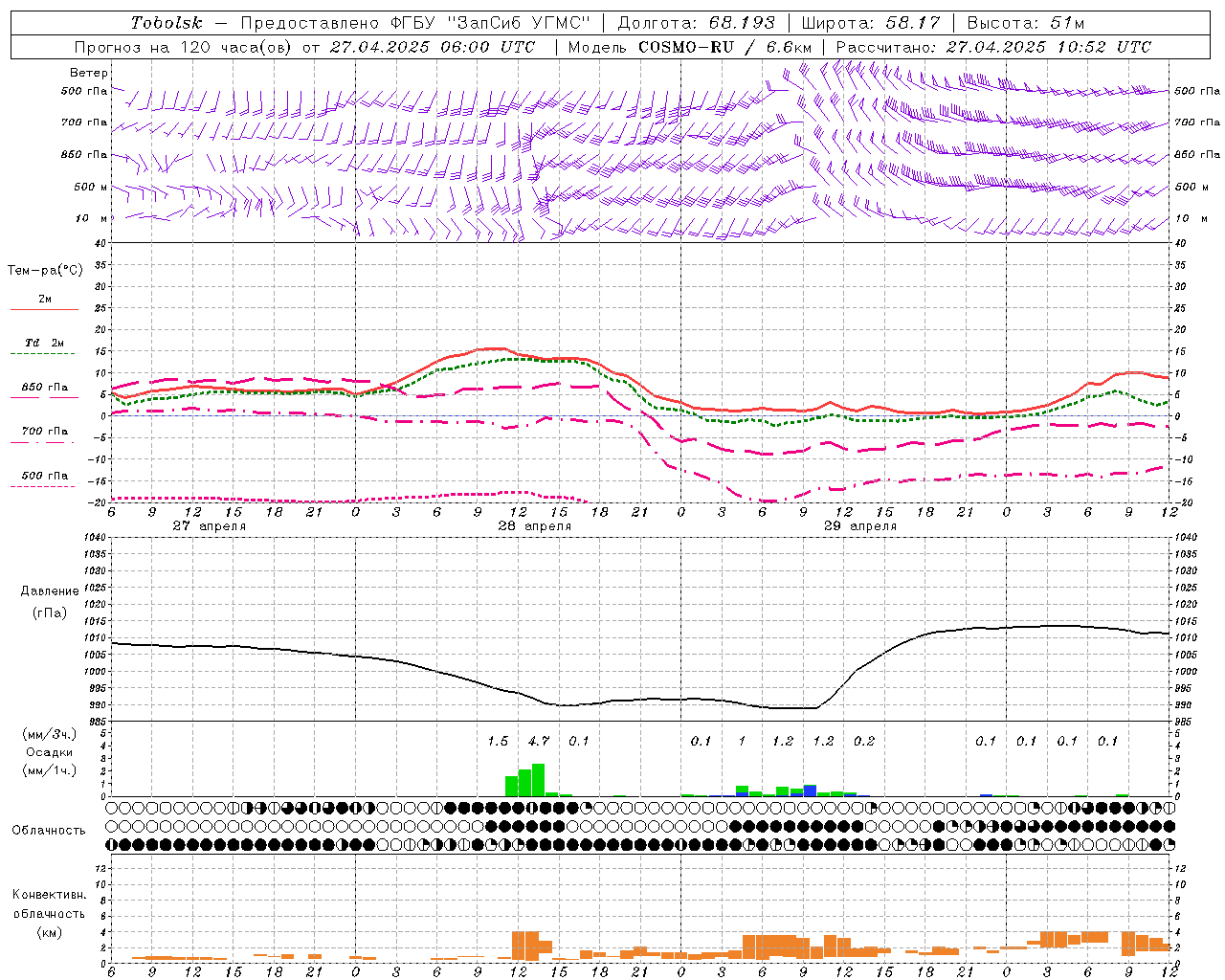Click the "(мм/1ч.)" precipitation units label
1225x980 pixels.
(x=49, y=770)
